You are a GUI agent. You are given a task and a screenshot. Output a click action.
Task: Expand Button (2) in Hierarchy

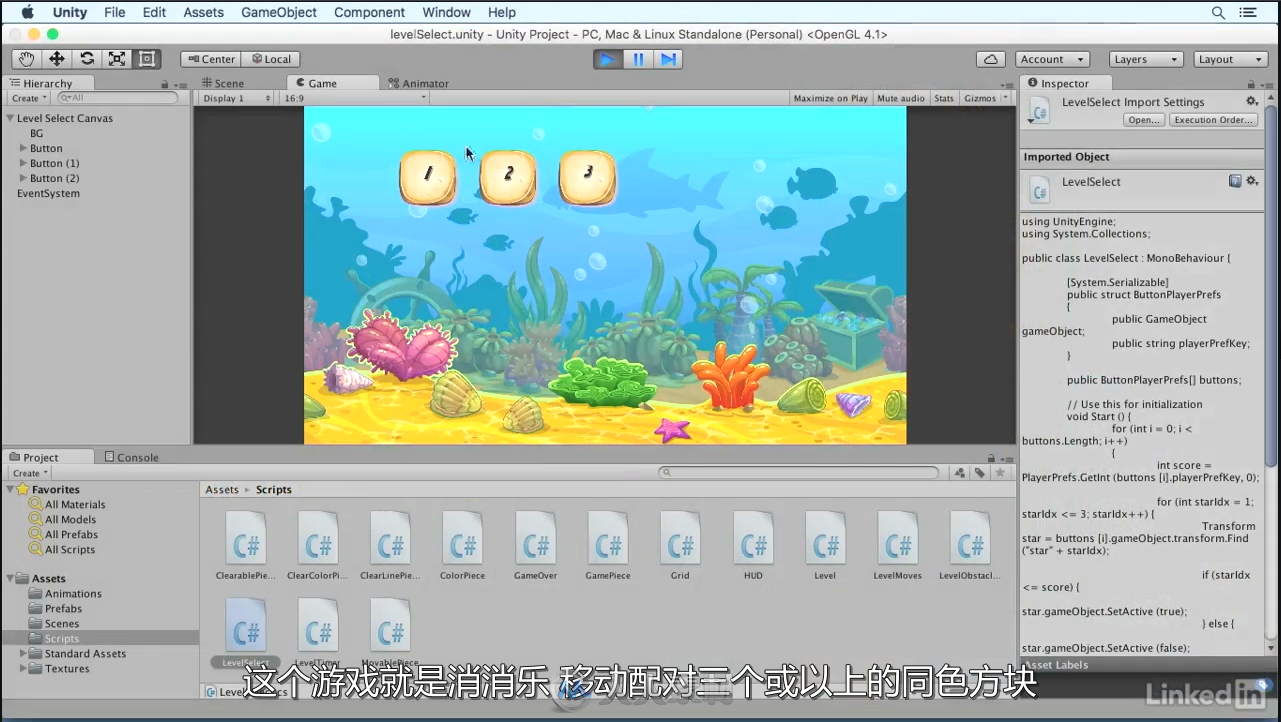coord(23,178)
